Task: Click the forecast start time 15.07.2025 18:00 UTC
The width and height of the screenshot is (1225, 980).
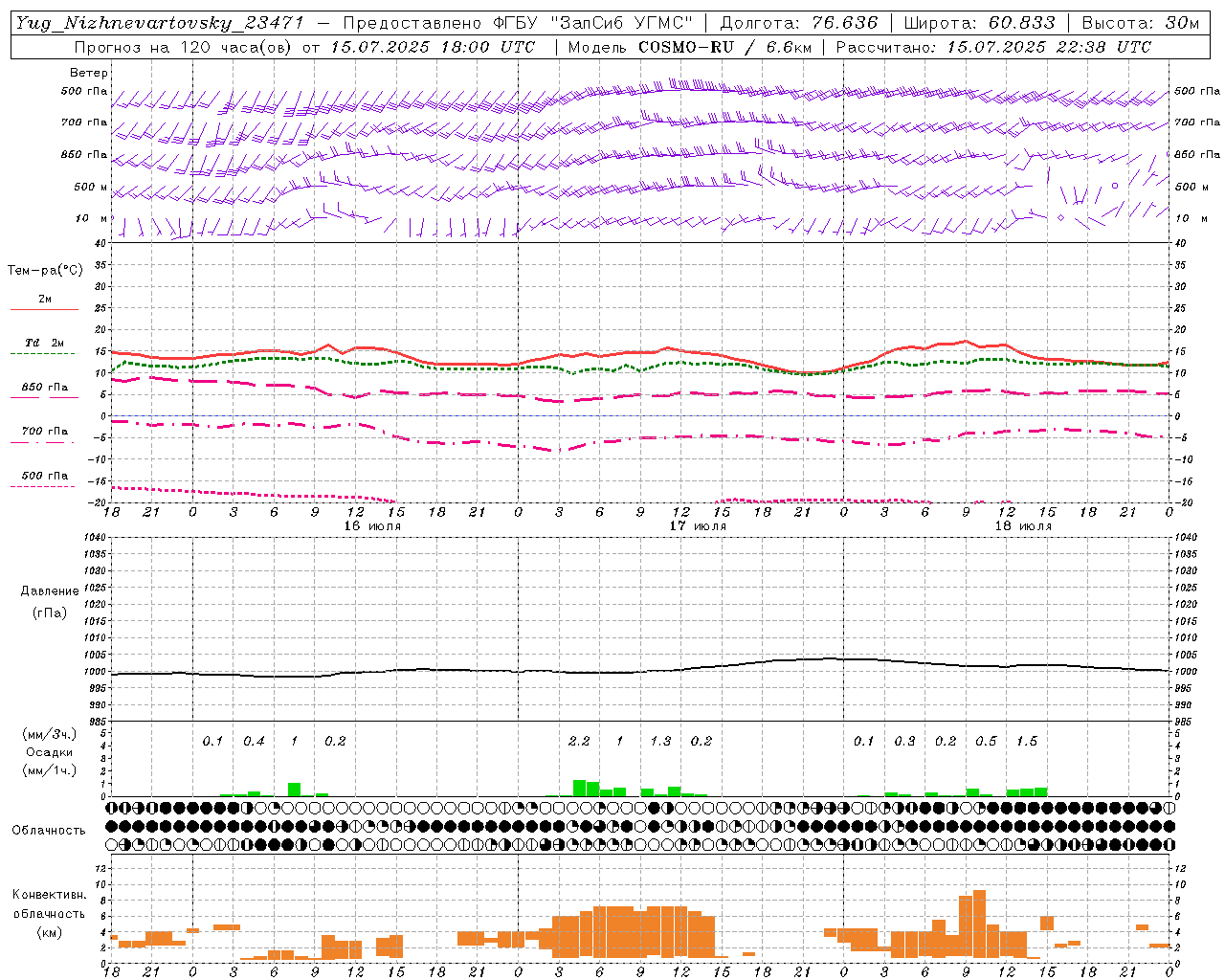Action: pos(433,47)
